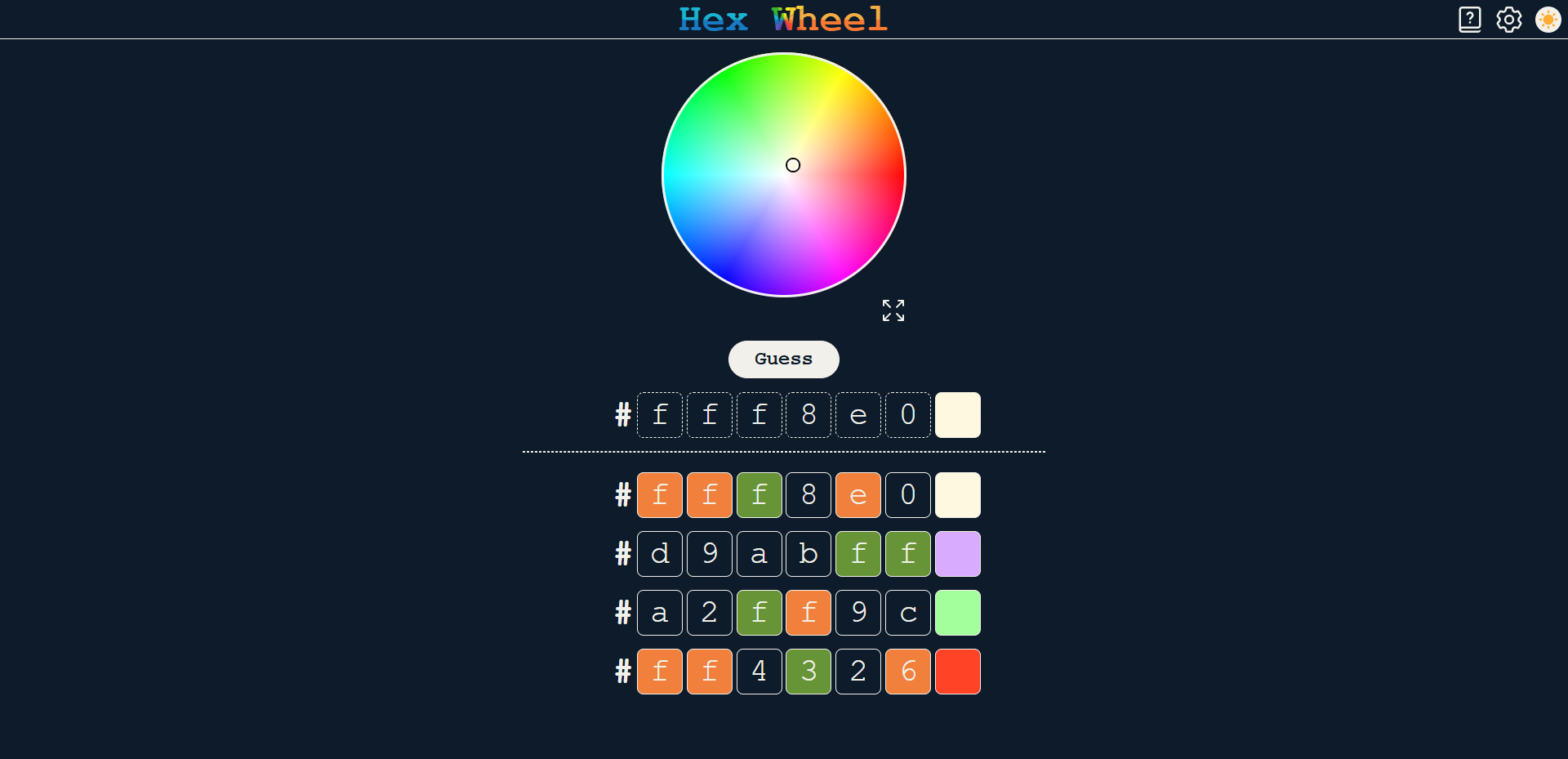
Task: Select the first hex digit input box
Action: click(x=660, y=415)
